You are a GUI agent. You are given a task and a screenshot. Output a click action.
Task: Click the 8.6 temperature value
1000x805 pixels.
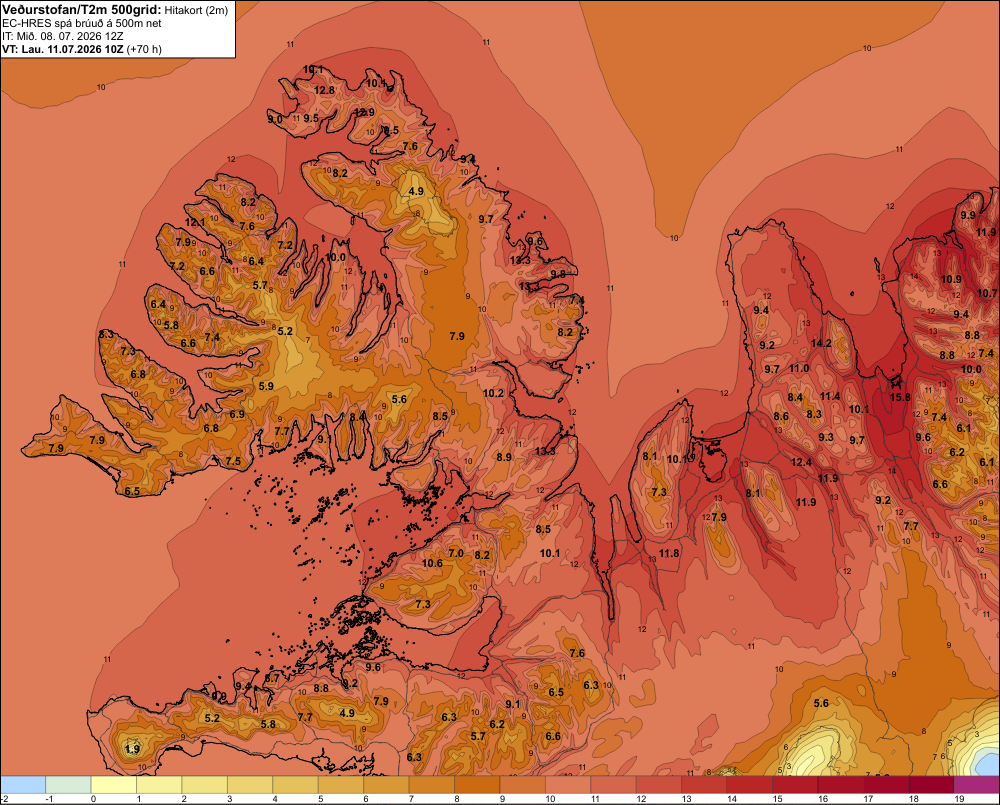click(x=781, y=417)
